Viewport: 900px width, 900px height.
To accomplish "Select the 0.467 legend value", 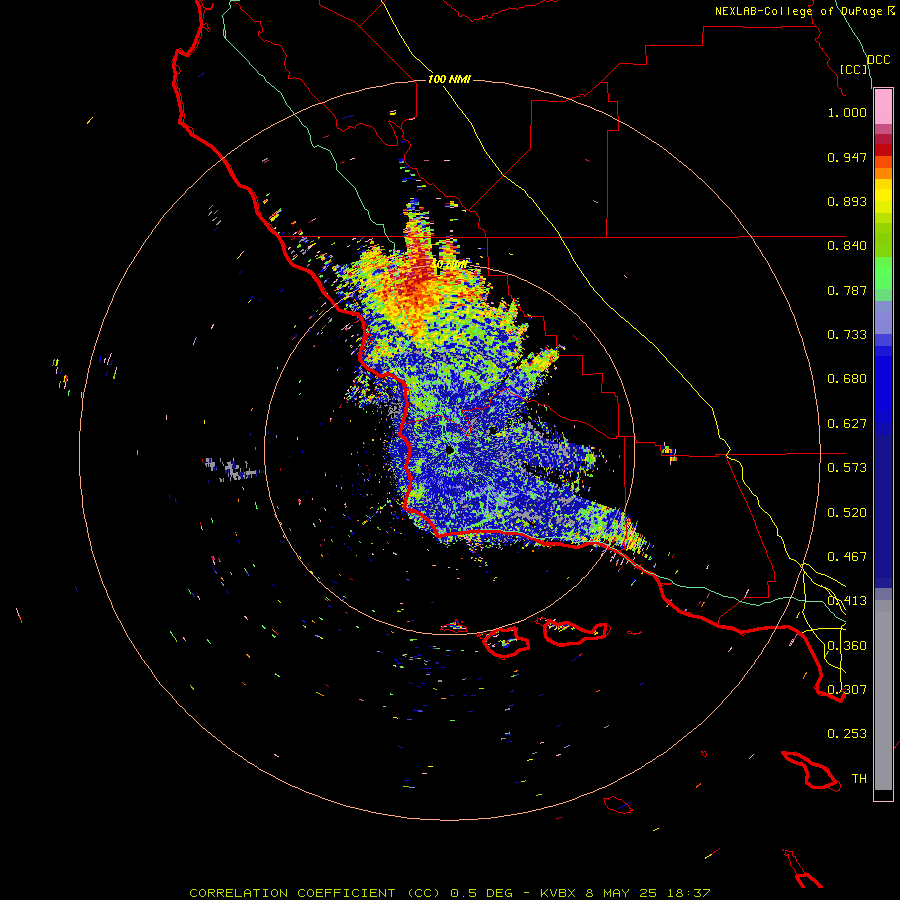I will [x=847, y=557].
